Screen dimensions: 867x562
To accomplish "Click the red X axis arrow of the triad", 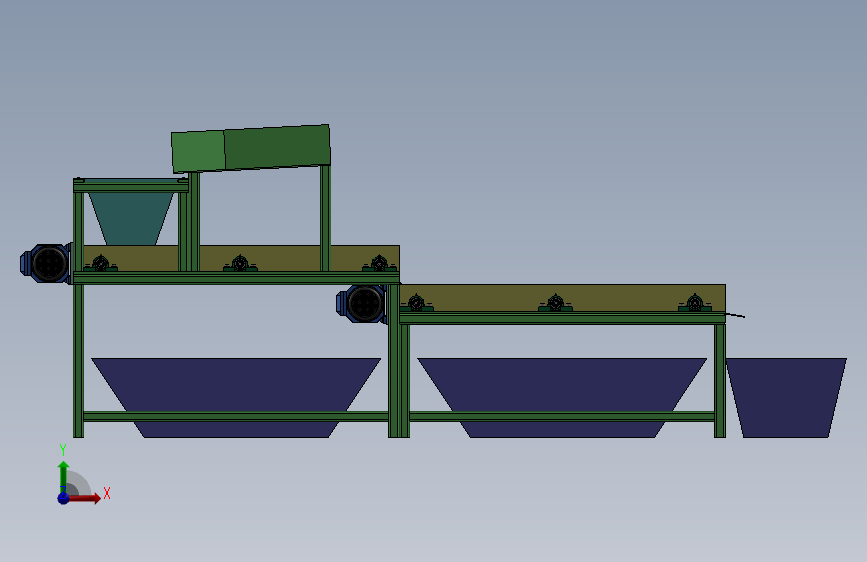I will pyautogui.click(x=84, y=498).
